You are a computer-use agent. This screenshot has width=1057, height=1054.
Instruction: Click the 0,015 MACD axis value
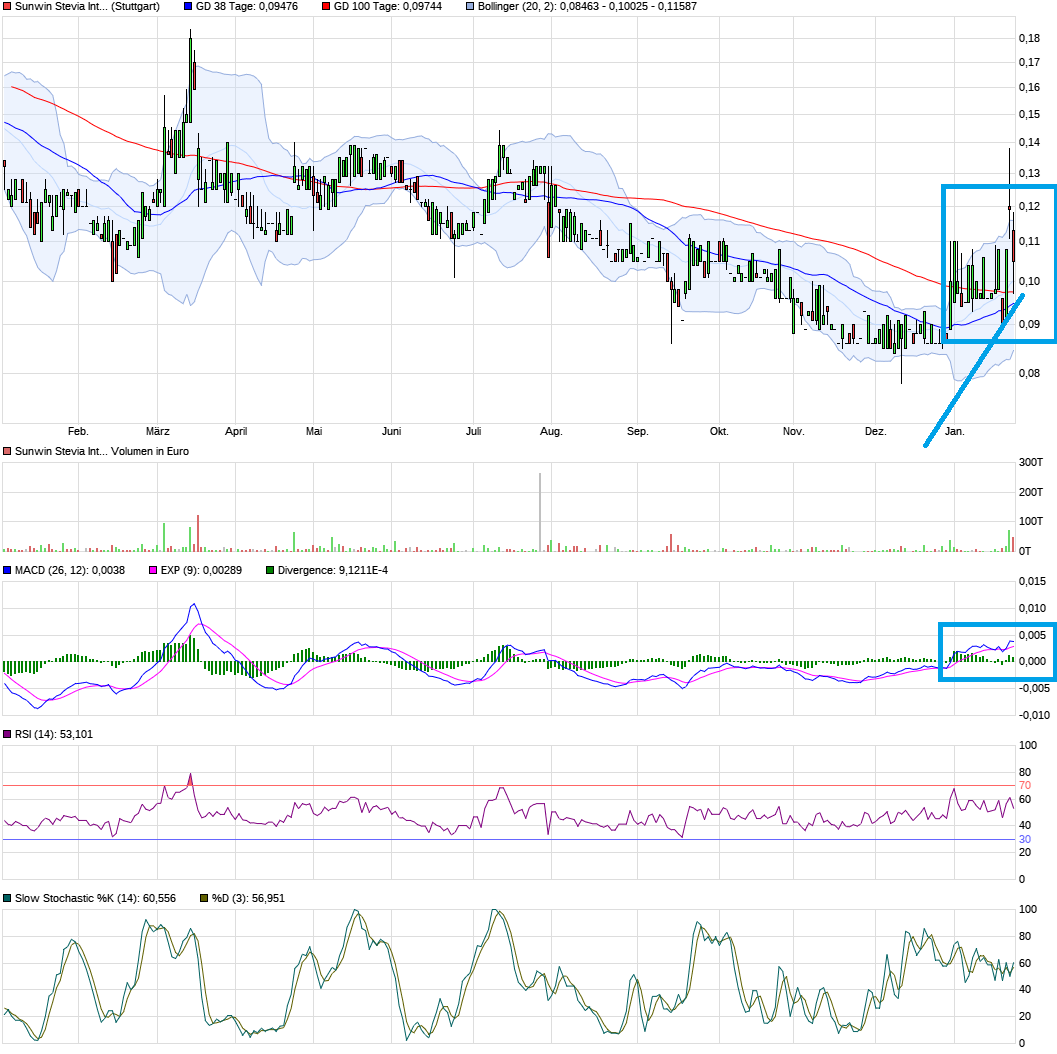(1033, 581)
